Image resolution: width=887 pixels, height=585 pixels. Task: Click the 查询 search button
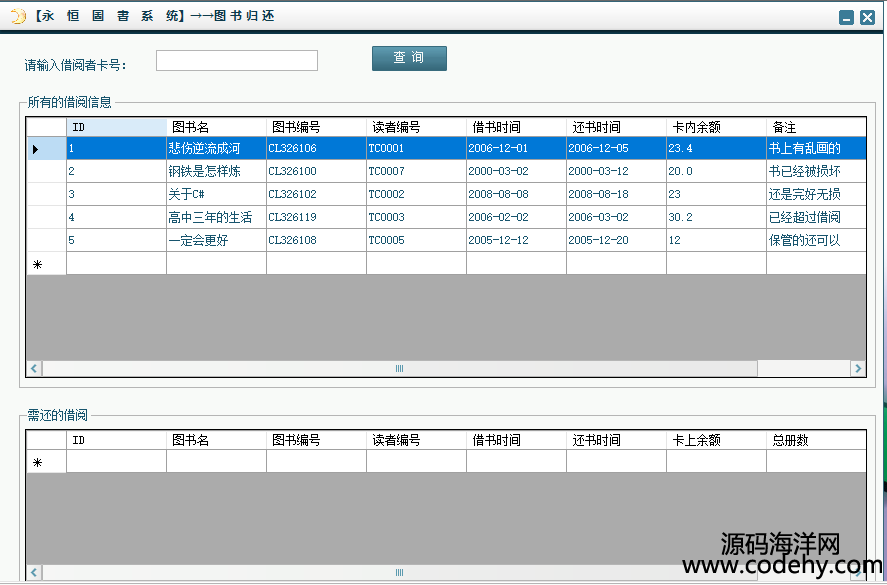point(409,58)
